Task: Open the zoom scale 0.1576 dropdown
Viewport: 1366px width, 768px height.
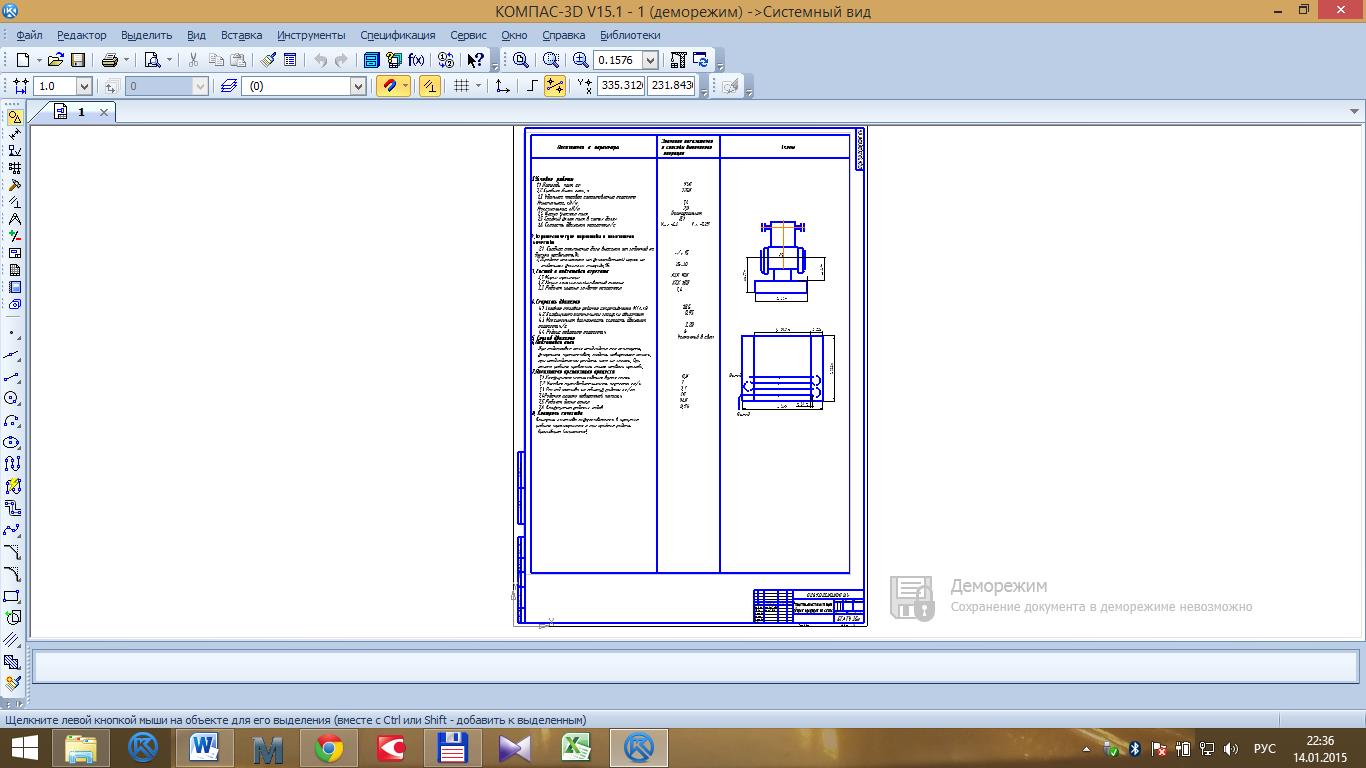Action: click(x=650, y=60)
